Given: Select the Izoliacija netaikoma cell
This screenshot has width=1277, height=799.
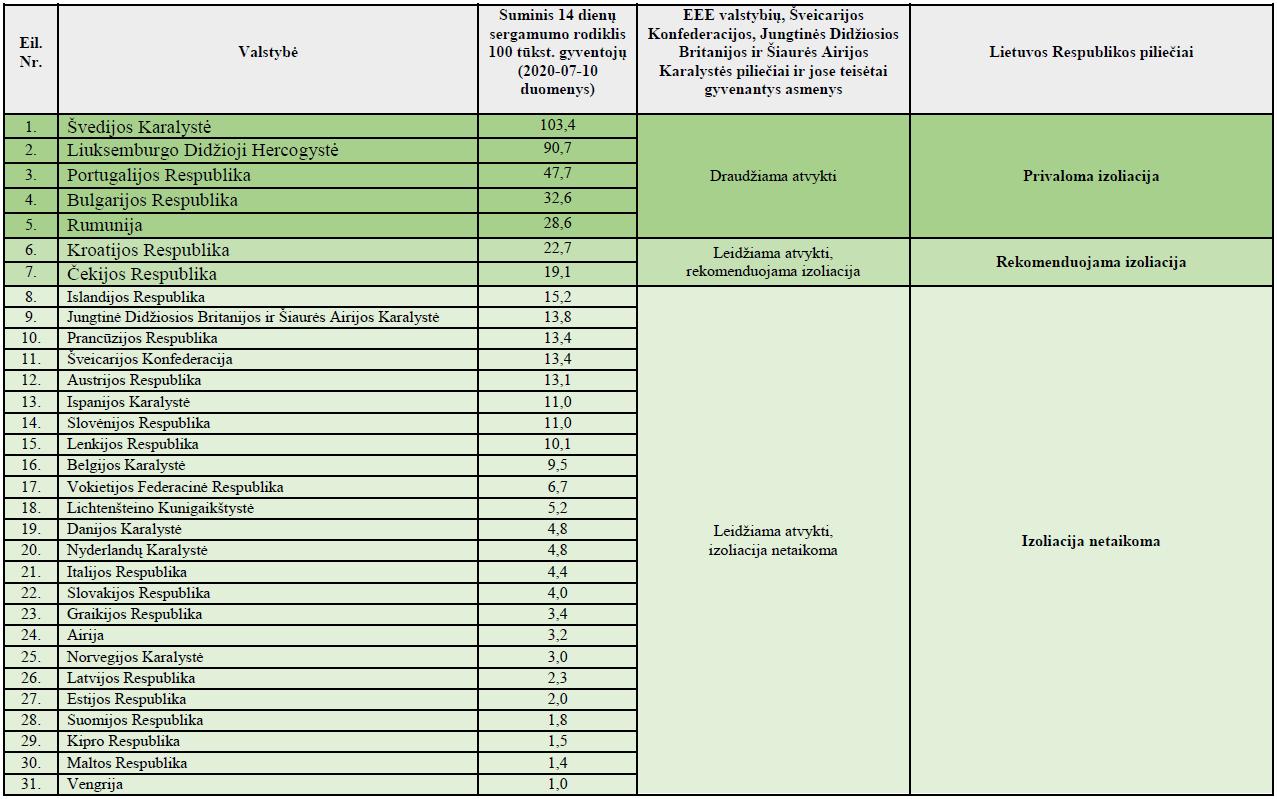Looking at the screenshot, I should [1091, 541].
